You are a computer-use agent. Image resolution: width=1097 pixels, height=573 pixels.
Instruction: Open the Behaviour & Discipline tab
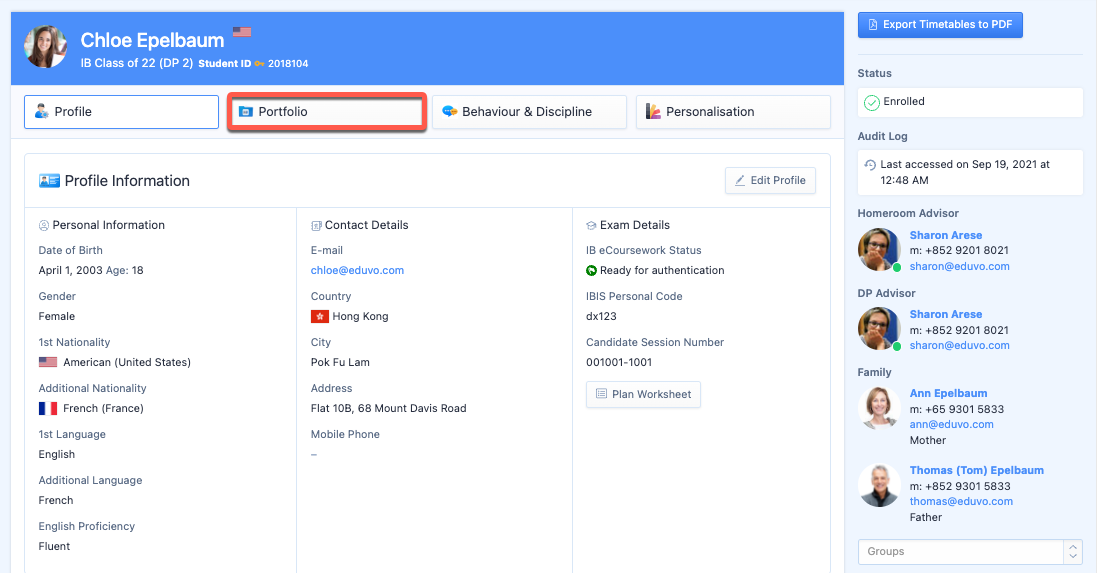pos(529,112)
